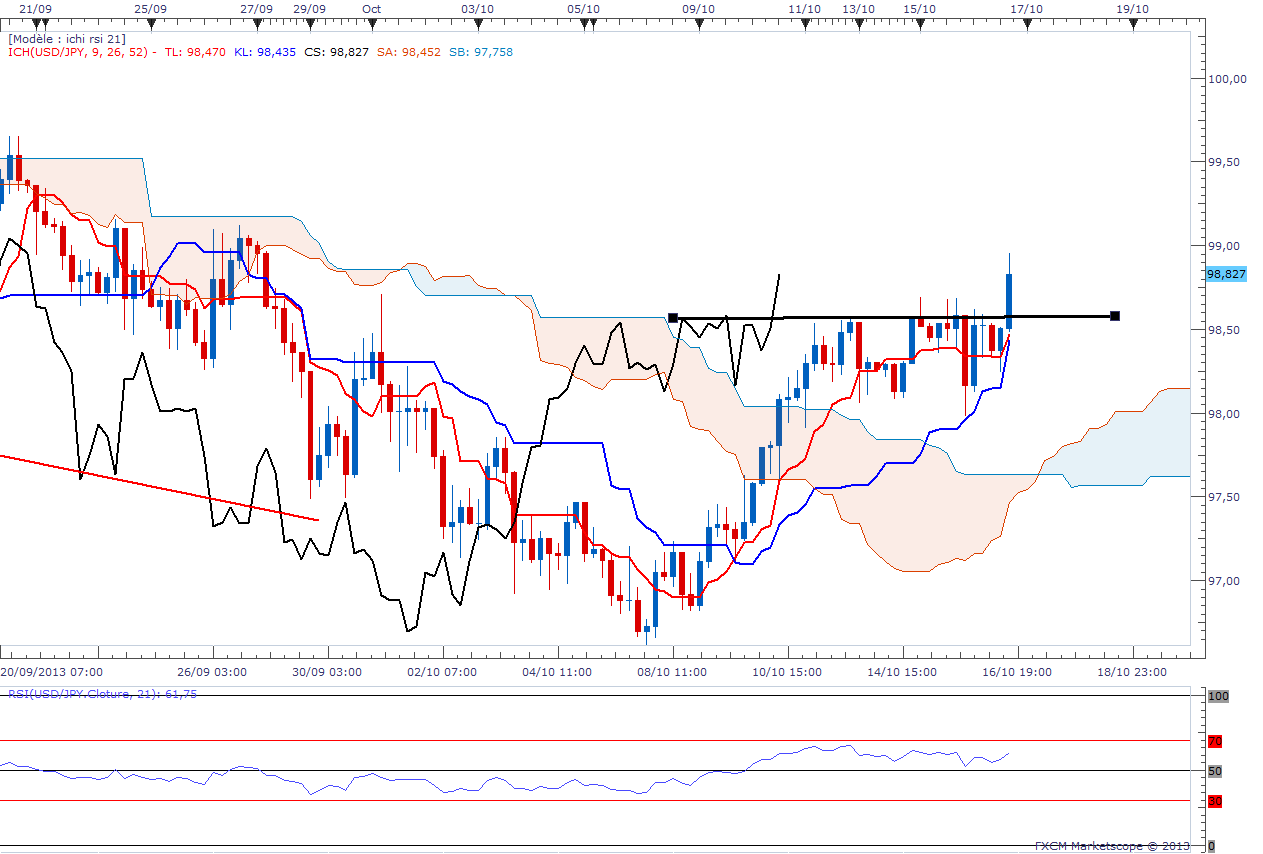The width and height of the screenshot is (1263, 854).
Task: Click the KL: 98,435 value
Action: (264, 51)
